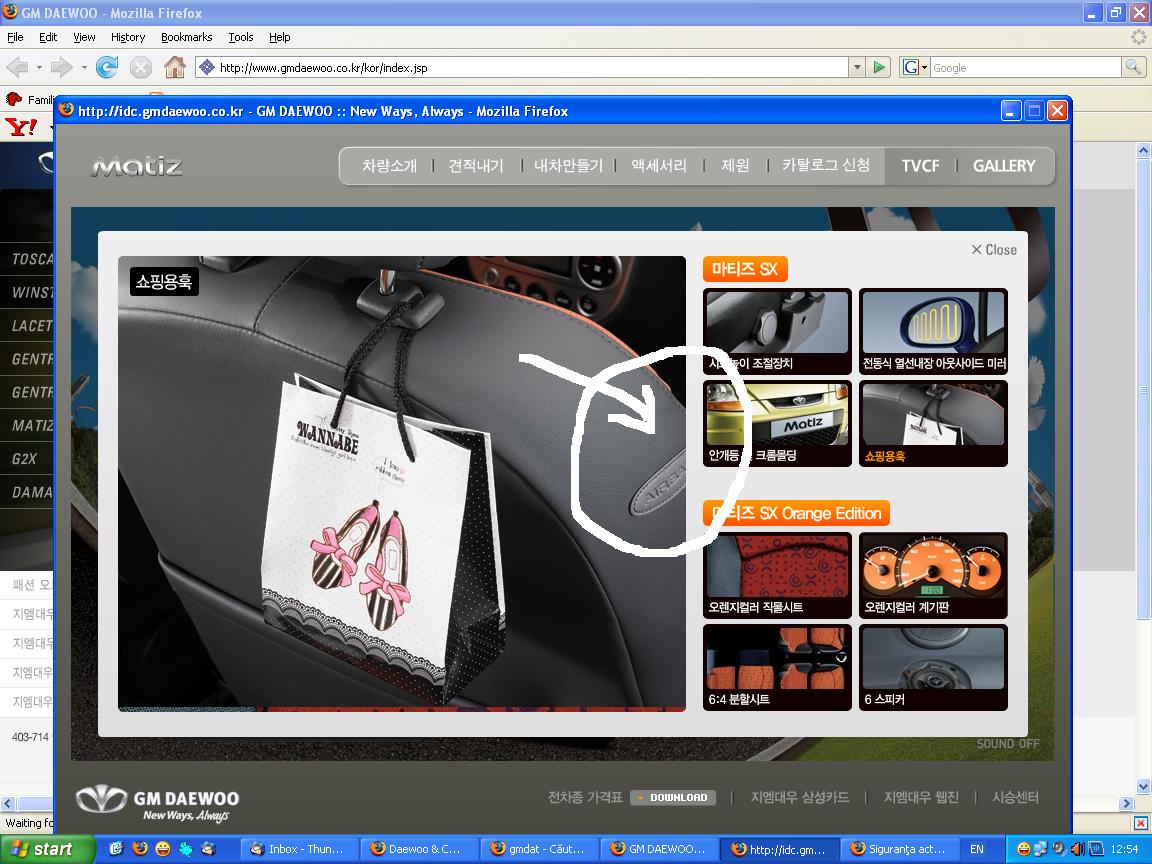Open the Edit menu
This screenshot has height=864, width=1152.
pyautogui.click(x=48, y=37)
